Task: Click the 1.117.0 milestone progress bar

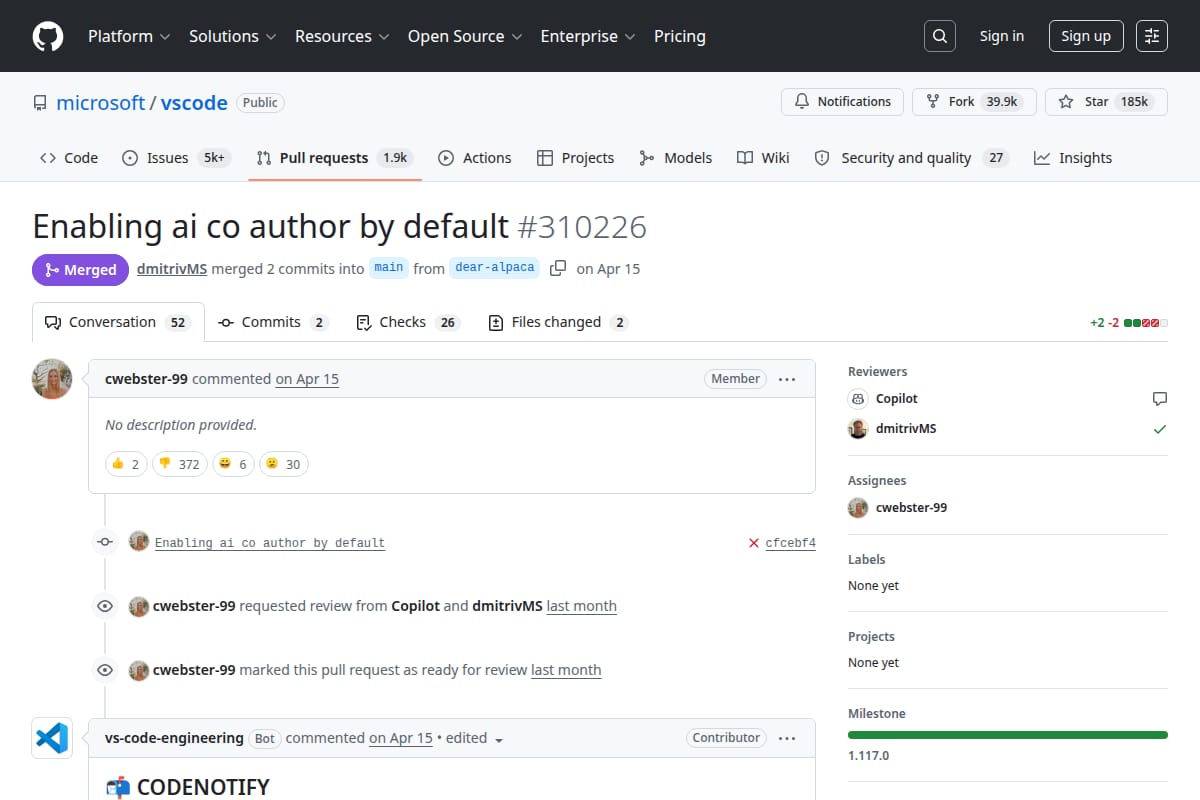Action: pyautogui.click(x=1008, y=735)
